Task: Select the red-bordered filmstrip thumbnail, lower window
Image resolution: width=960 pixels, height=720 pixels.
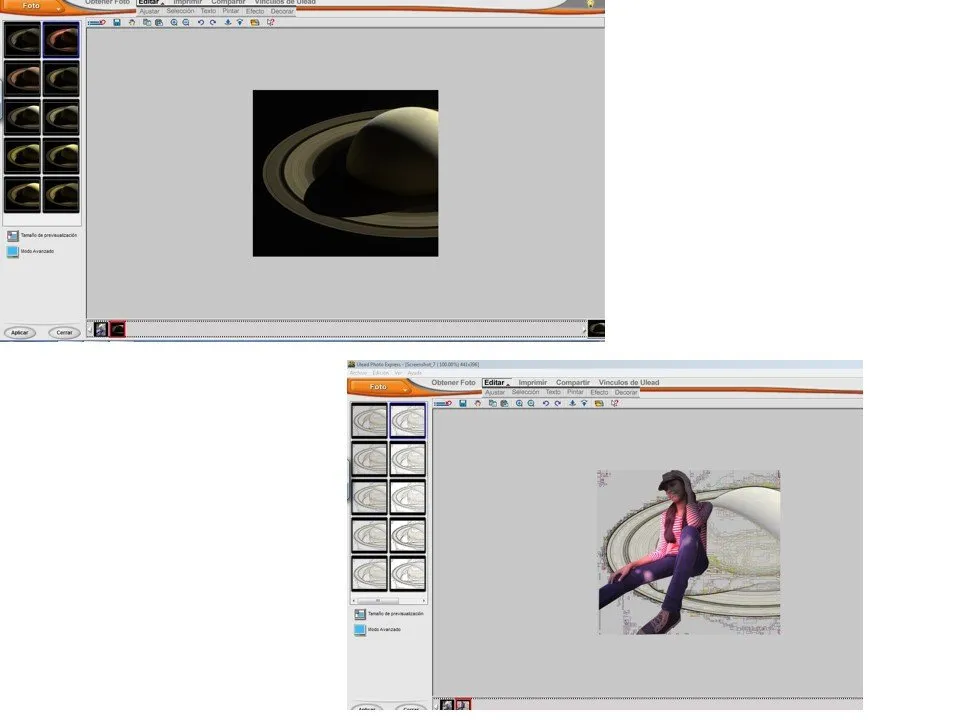Action: coord(463,705)
